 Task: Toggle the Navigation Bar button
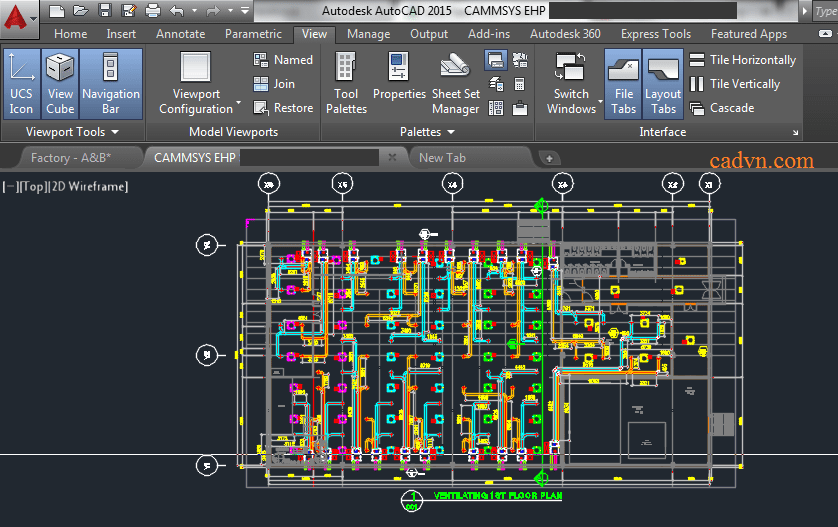pyautogui.click(x=110, y=84)
